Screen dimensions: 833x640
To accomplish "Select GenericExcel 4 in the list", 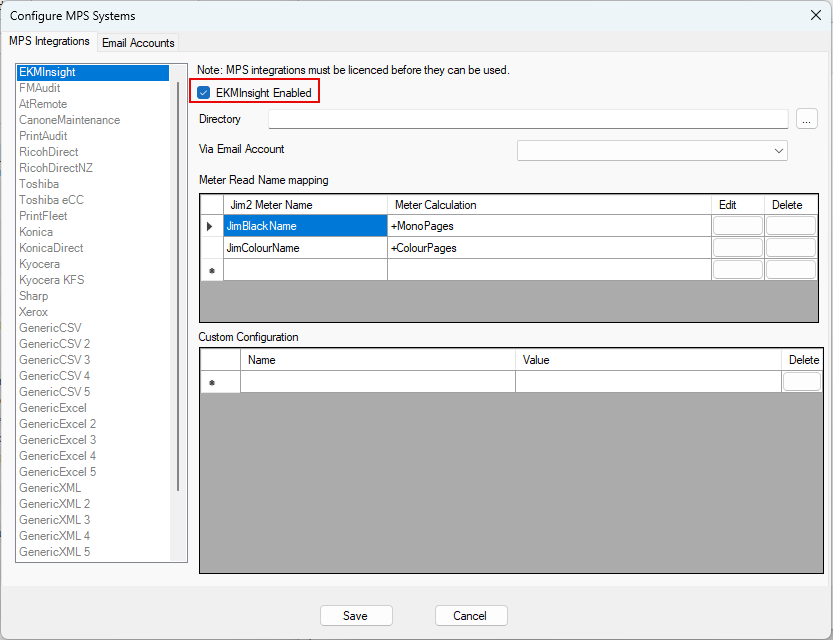I will pyautogui.click(x=93, y=456).
